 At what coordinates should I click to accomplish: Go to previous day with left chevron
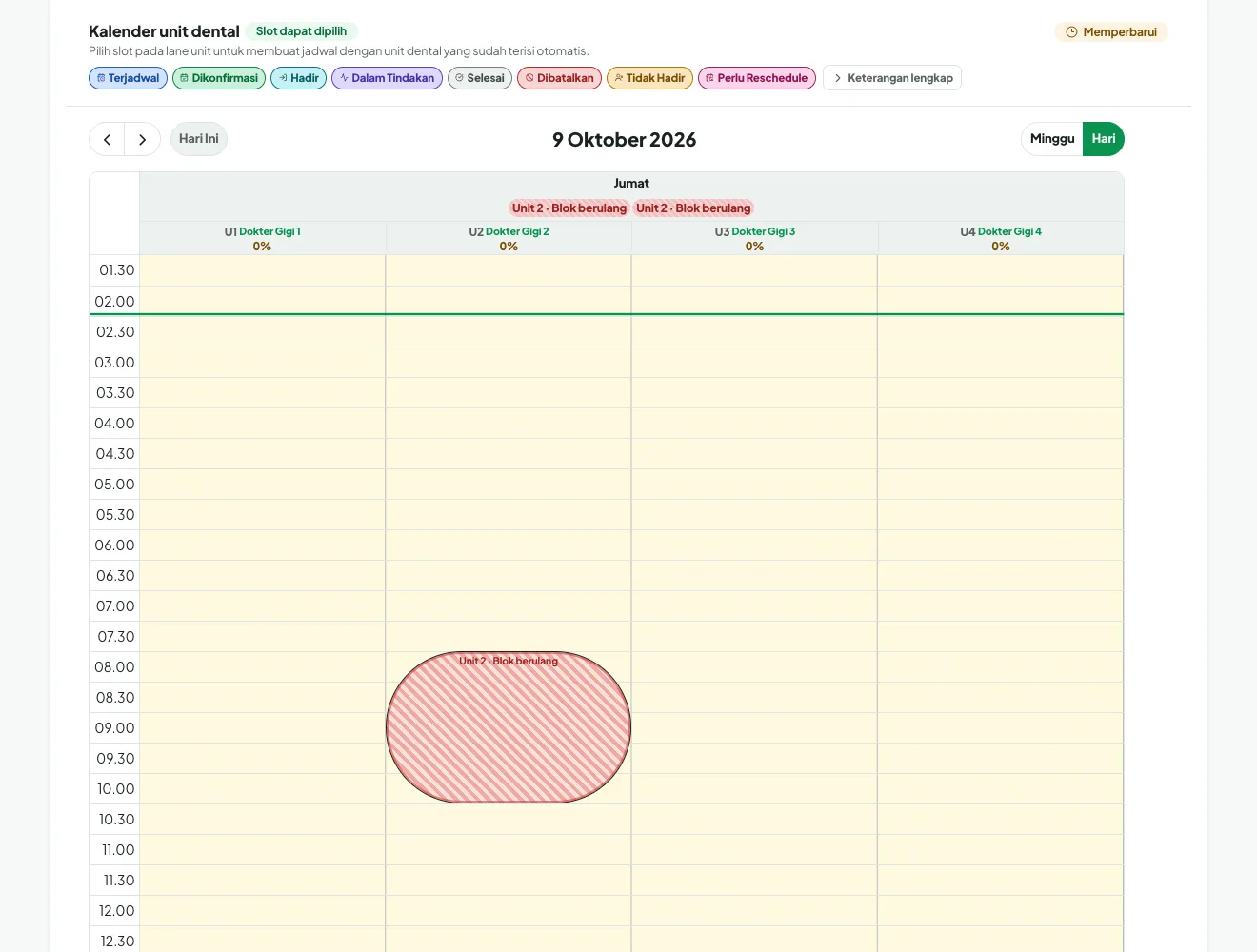[x=107, y=139]
